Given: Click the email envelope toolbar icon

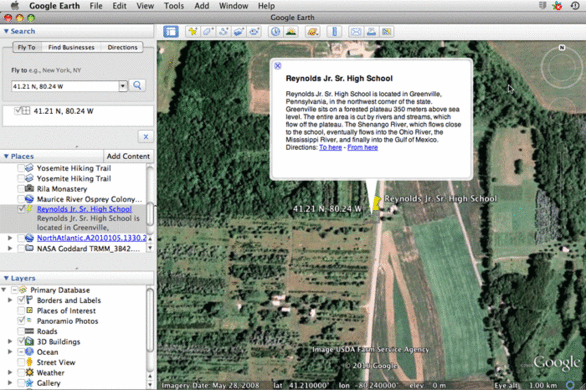Looking at the screenshot, I should tap(356, 32).
